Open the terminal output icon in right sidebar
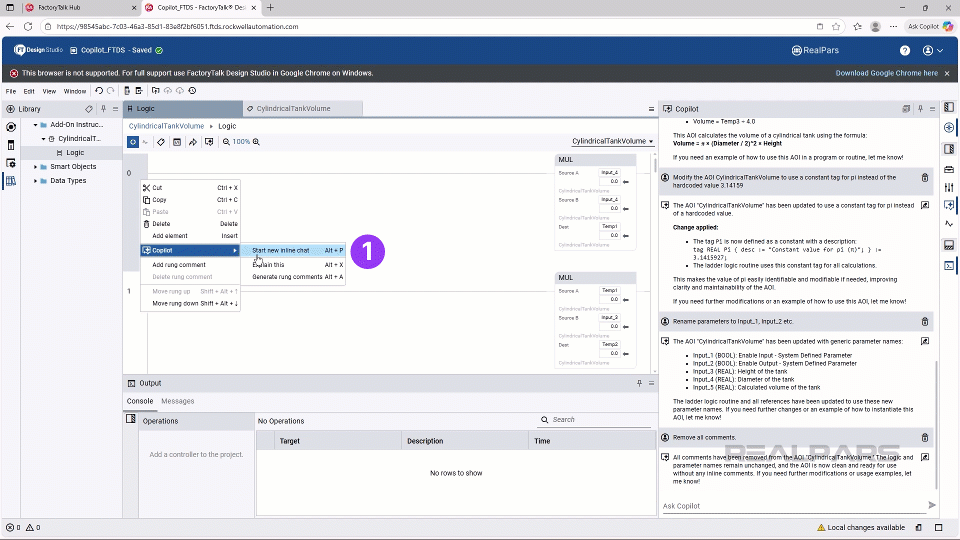Screen dimensions: 960x540 (949, 266)
